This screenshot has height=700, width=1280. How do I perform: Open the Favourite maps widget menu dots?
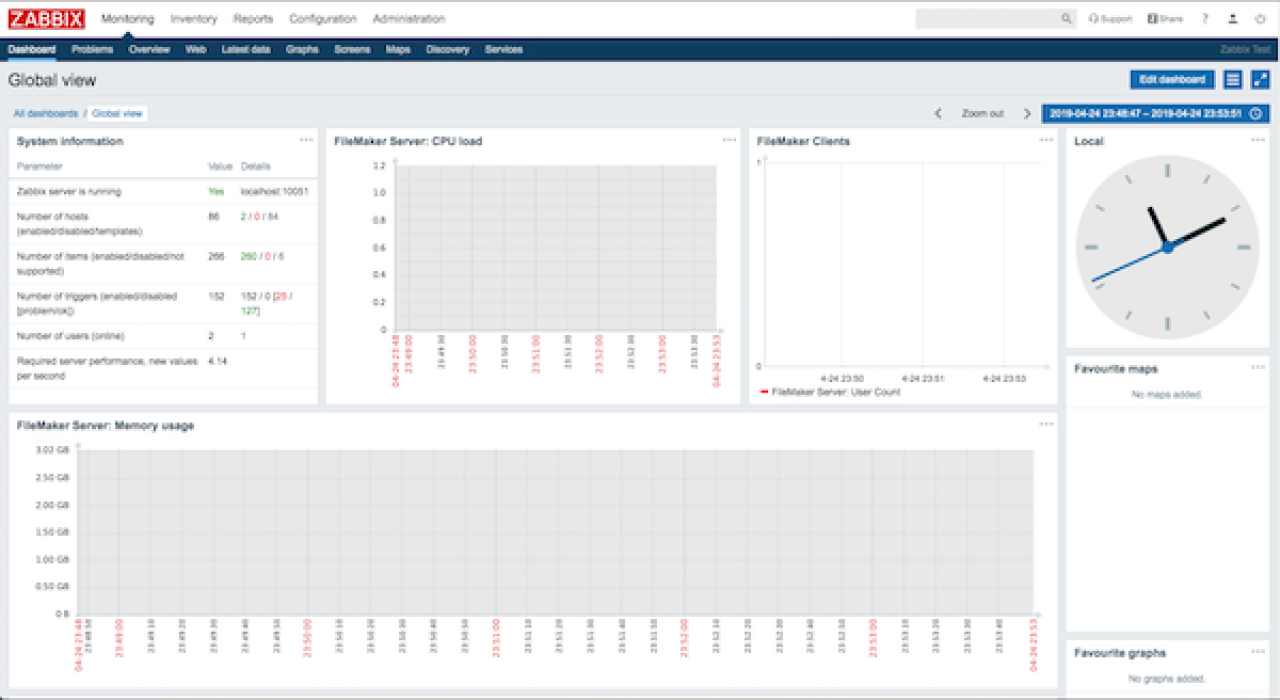click(1258, 368)
